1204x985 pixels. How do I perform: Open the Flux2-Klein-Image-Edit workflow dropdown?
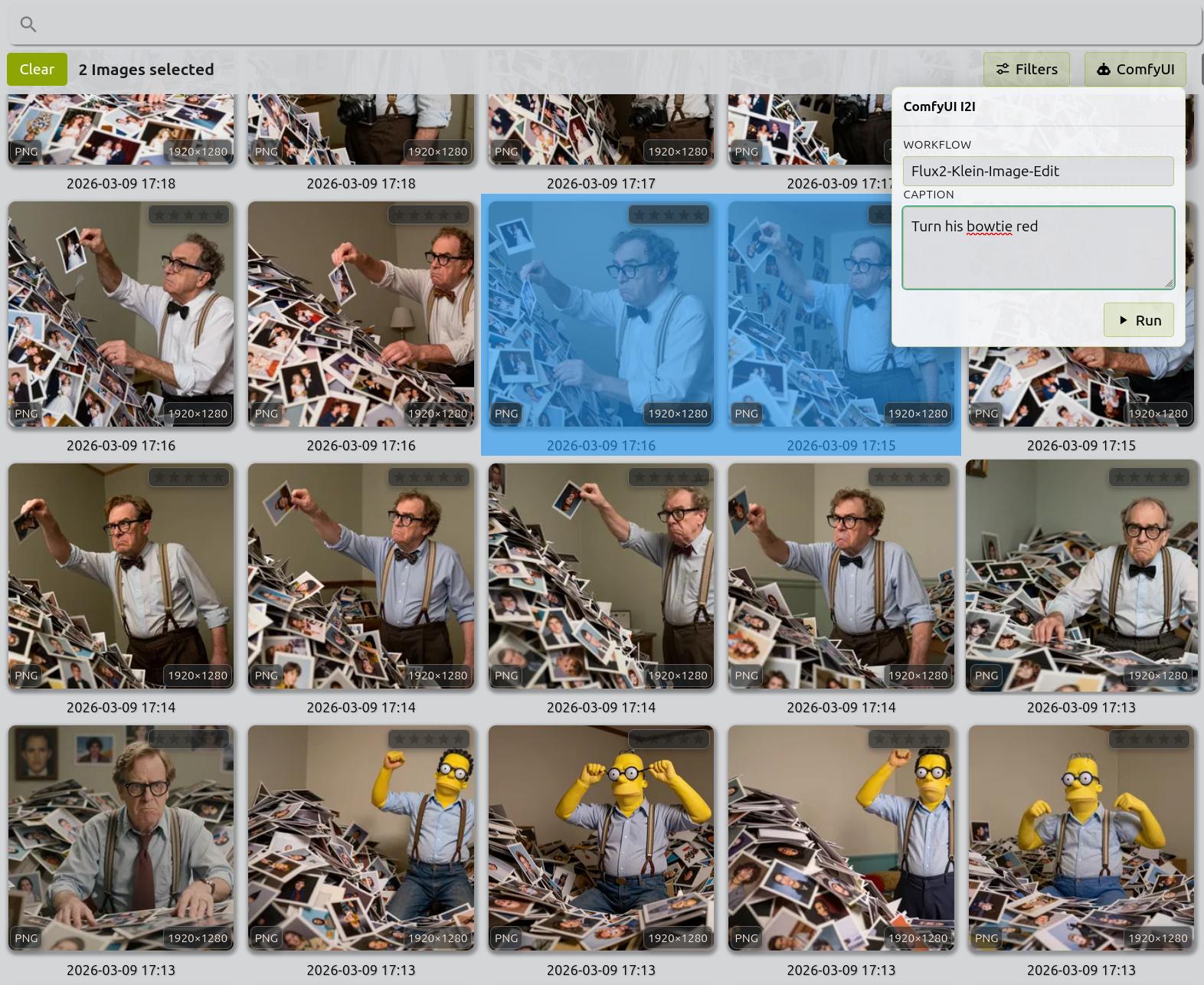[x=1038, y=171]
